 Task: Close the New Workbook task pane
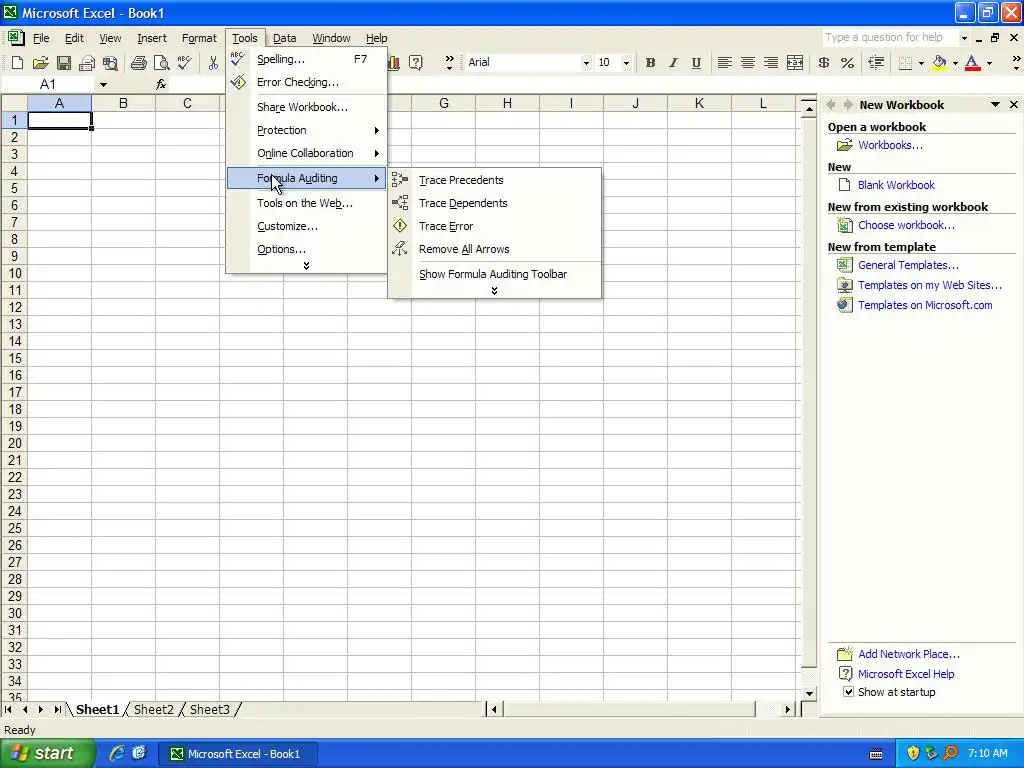(1014, 104)
